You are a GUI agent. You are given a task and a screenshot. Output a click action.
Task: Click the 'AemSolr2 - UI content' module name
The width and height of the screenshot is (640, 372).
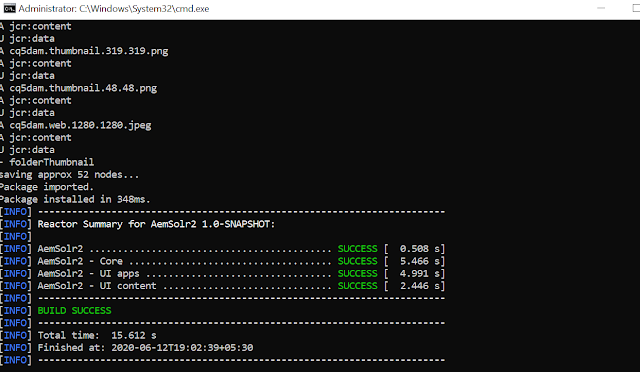coord(97,286)
